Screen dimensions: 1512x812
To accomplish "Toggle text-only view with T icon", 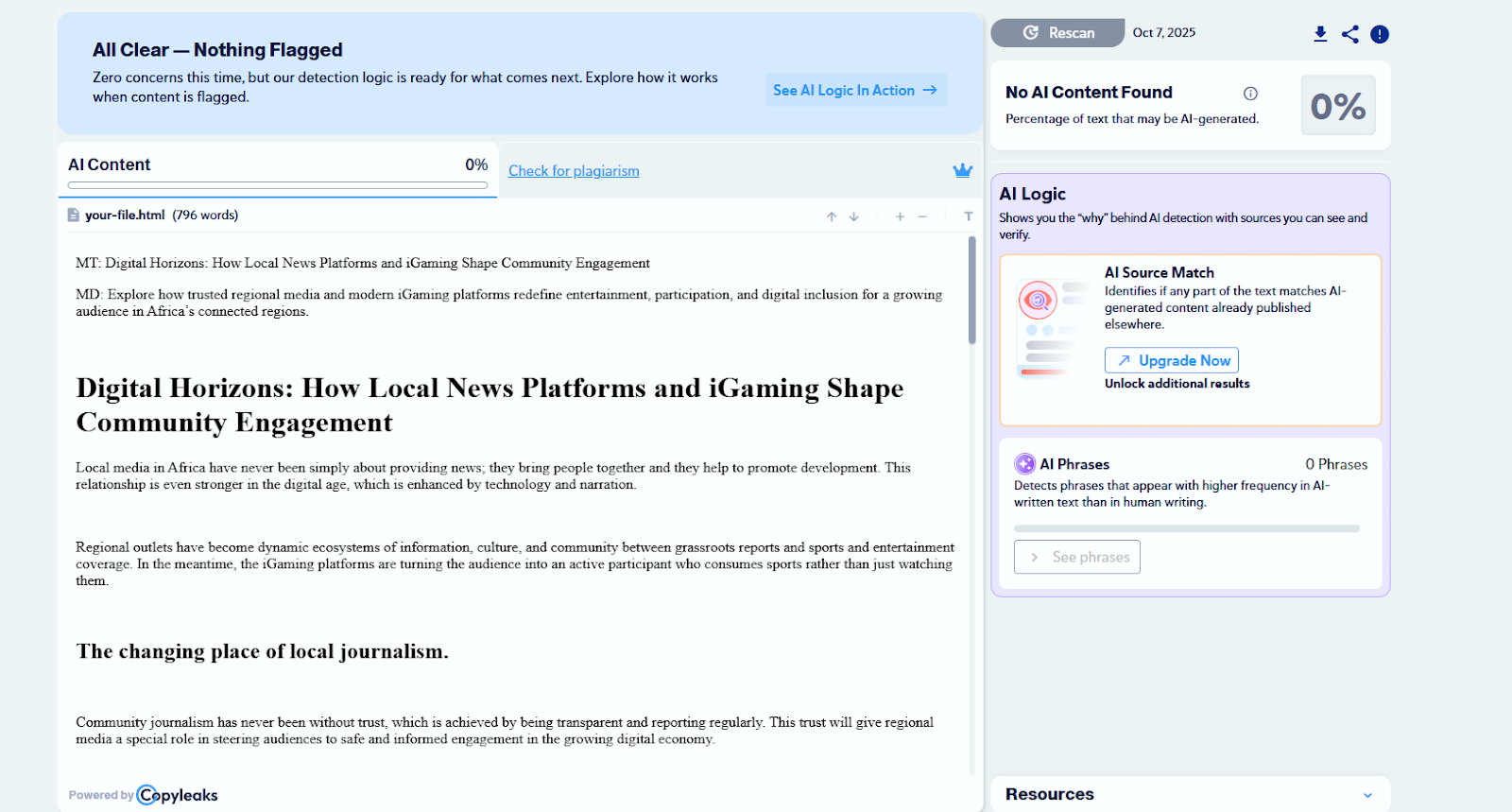I will pos(968,216).
